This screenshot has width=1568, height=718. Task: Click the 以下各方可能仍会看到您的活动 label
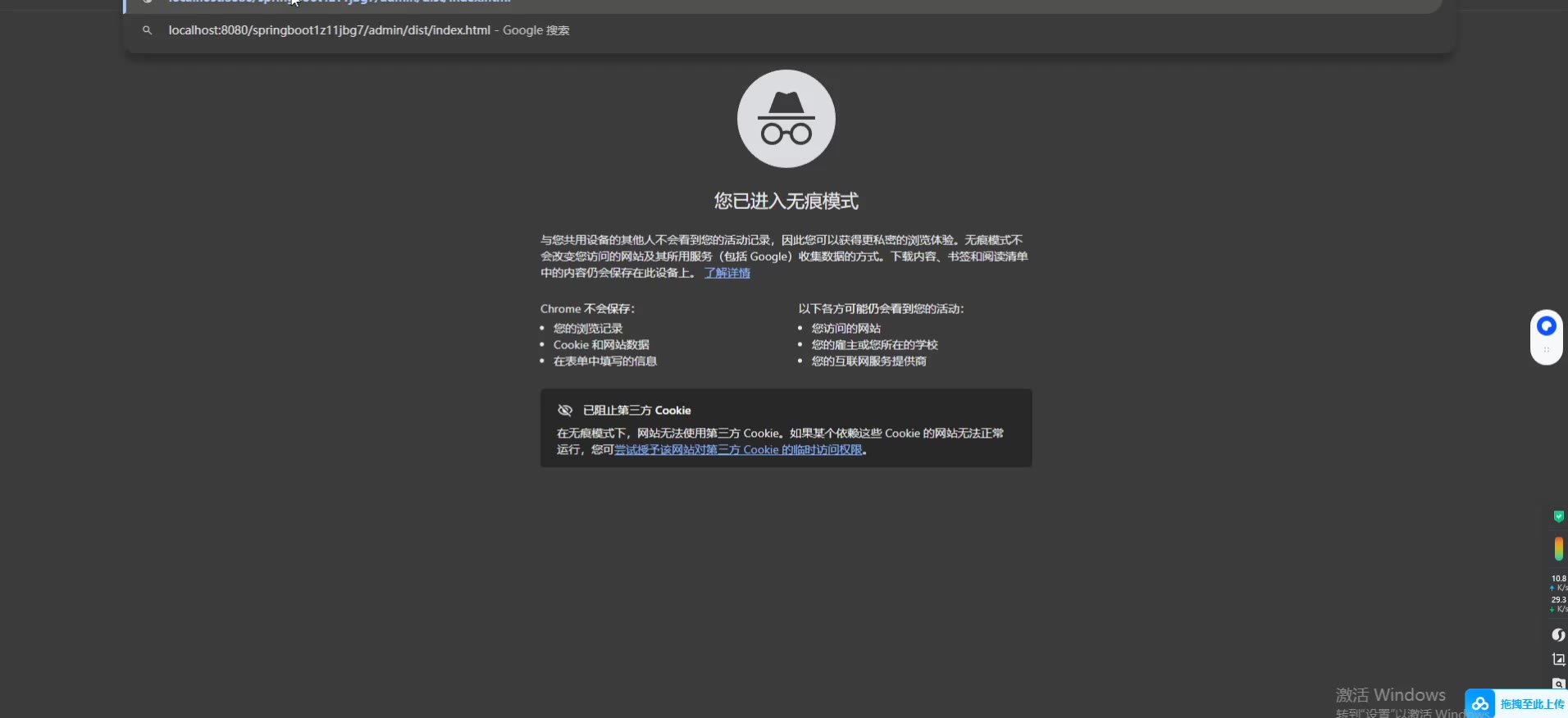pyautogui.click(x=882, y=309)
